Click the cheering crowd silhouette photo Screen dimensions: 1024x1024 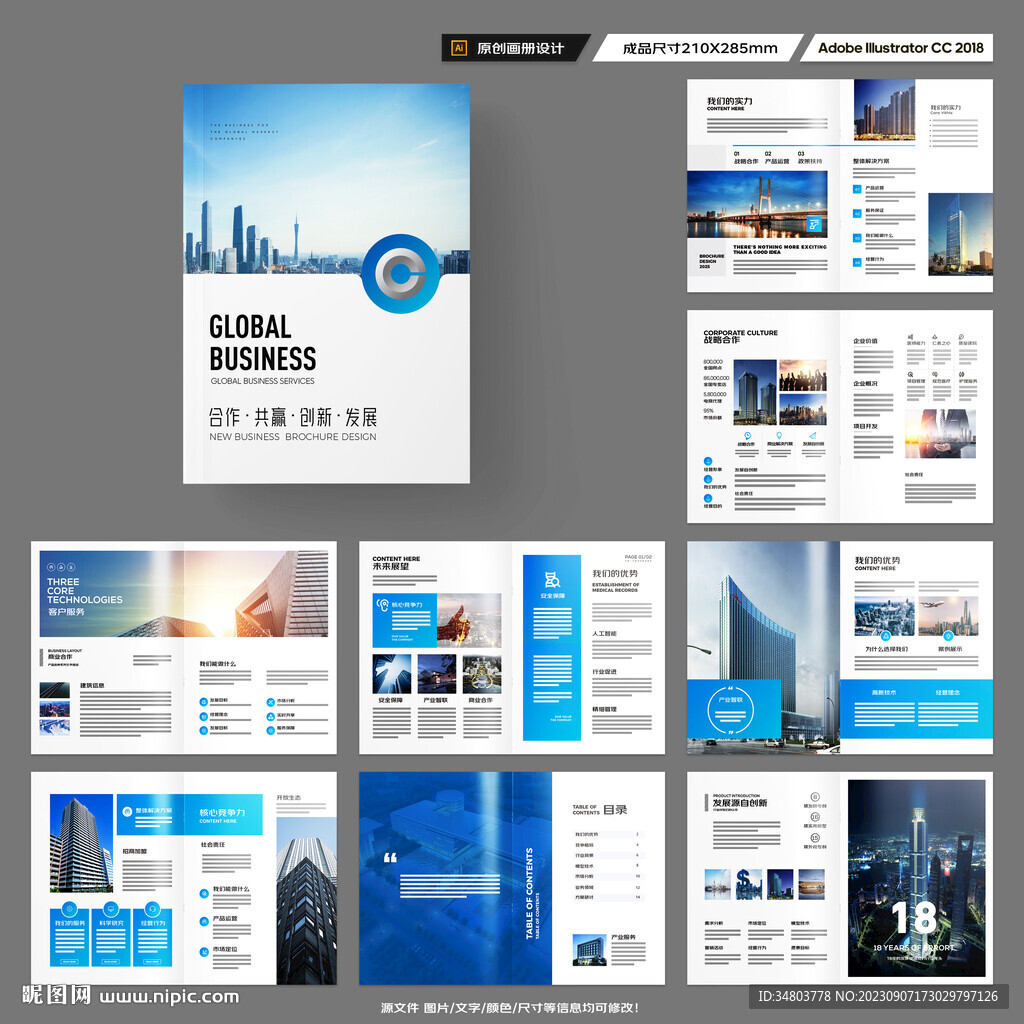pyautogui.click(x=803, y=375)
